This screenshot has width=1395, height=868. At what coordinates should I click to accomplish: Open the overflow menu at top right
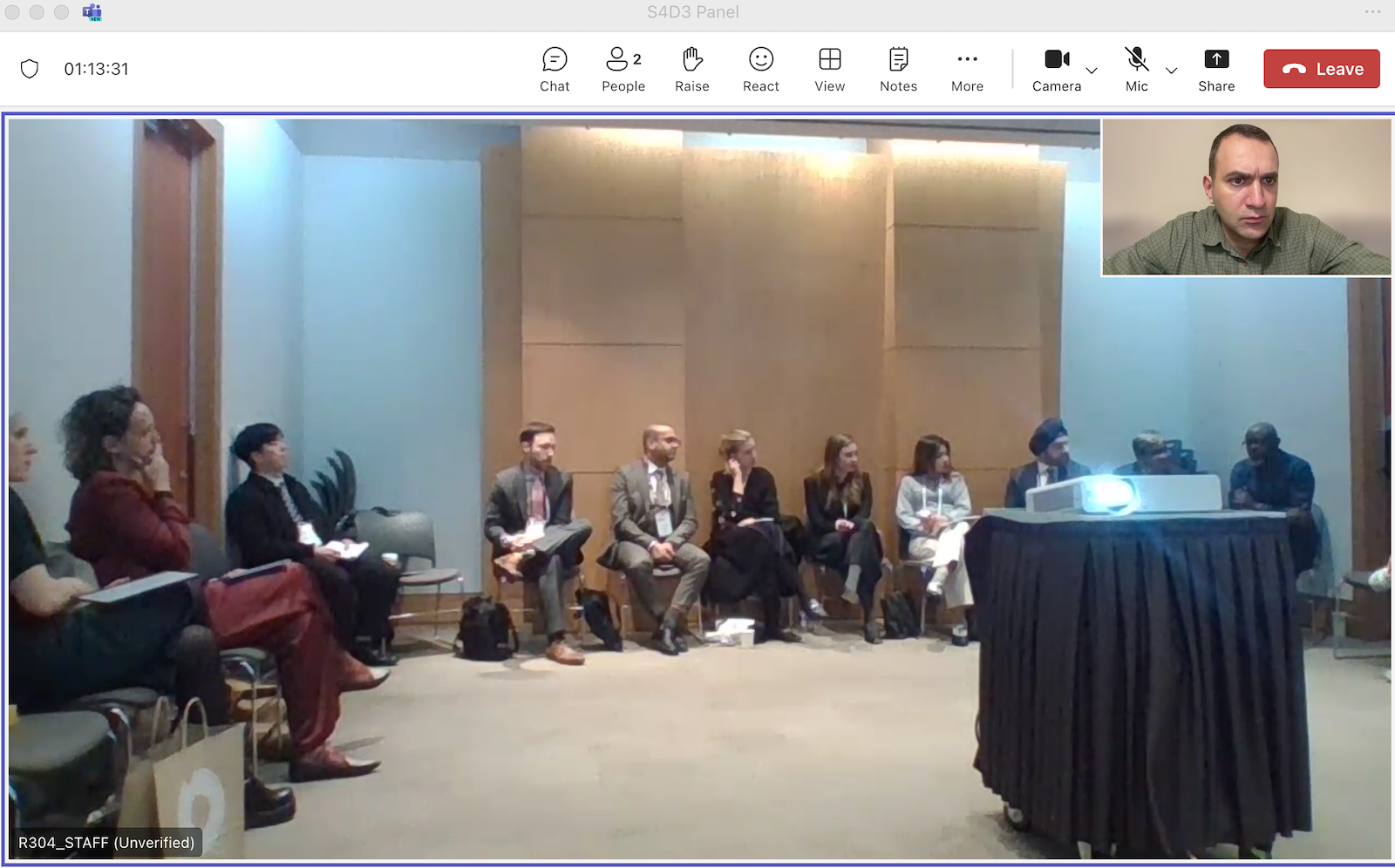click(x=1373, y=12)
